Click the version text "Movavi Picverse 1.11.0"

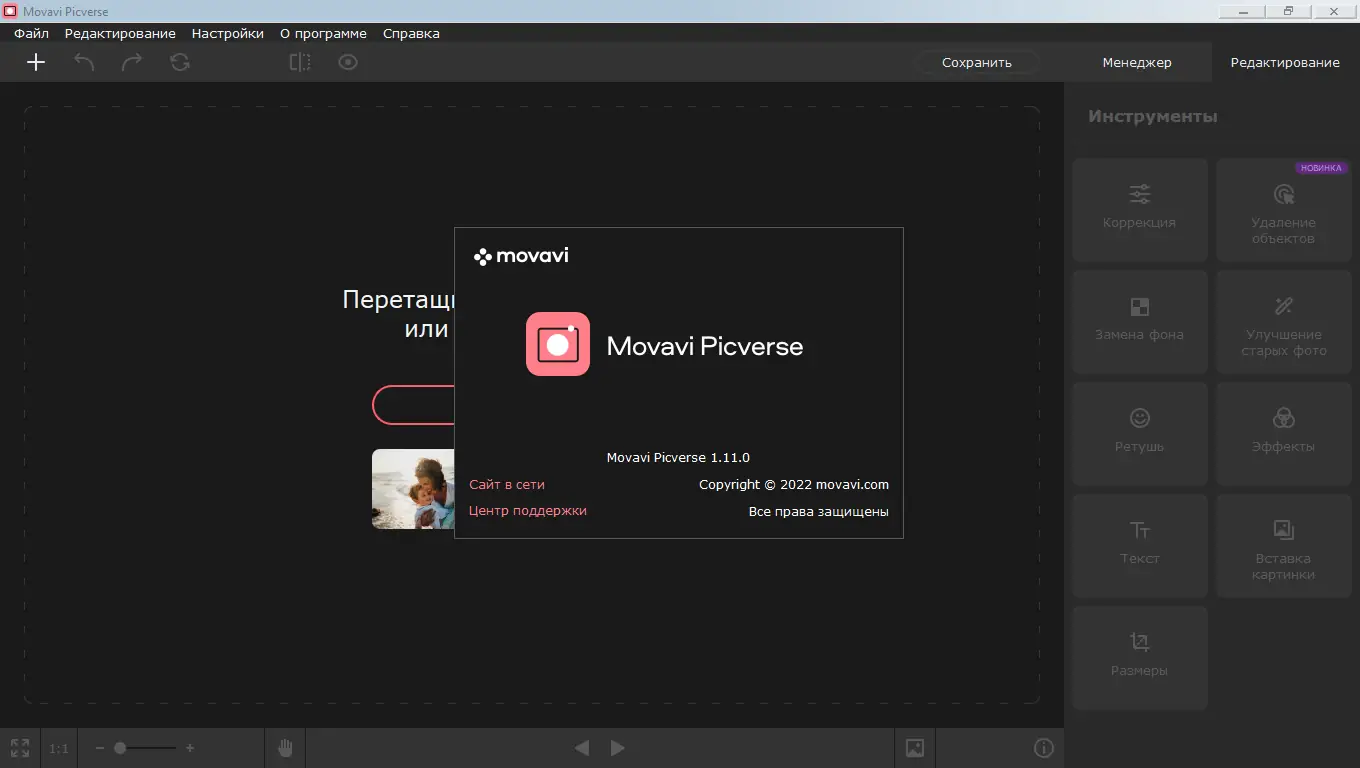point(678,458)
